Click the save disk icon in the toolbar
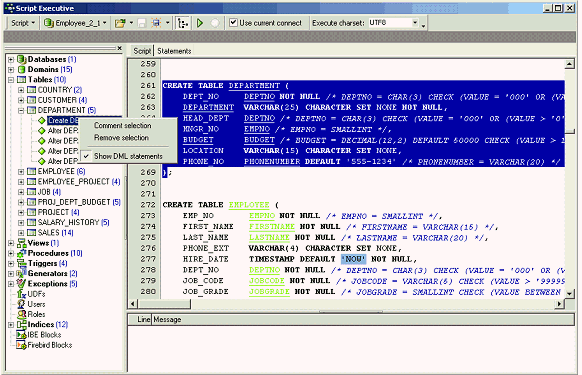The height and width of the screenshot is (375, 582). click(142, 23)
